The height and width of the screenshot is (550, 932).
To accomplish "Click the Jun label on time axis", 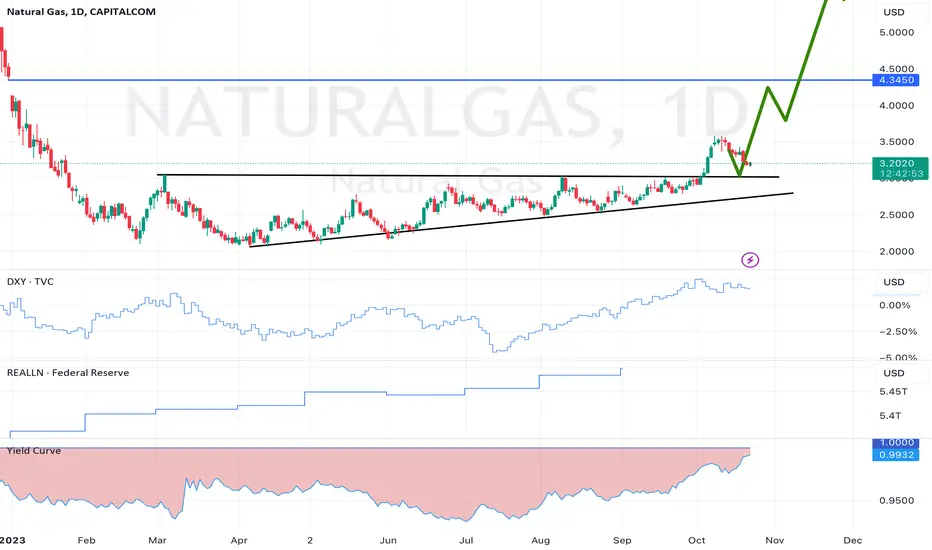I will pyautogui.click(x=388, y=540).
